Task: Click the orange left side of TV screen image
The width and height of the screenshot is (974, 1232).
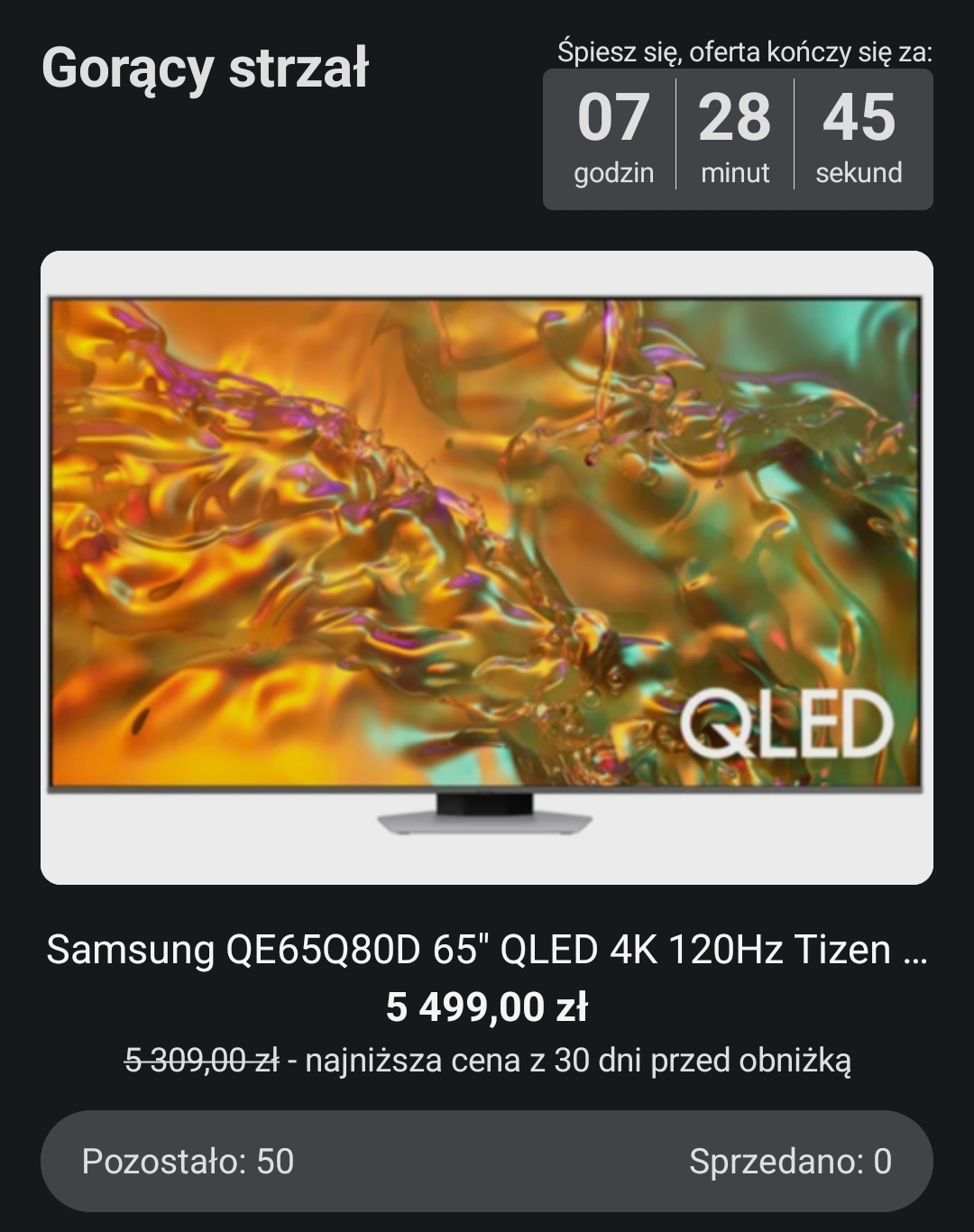Action: click(180, 541)
